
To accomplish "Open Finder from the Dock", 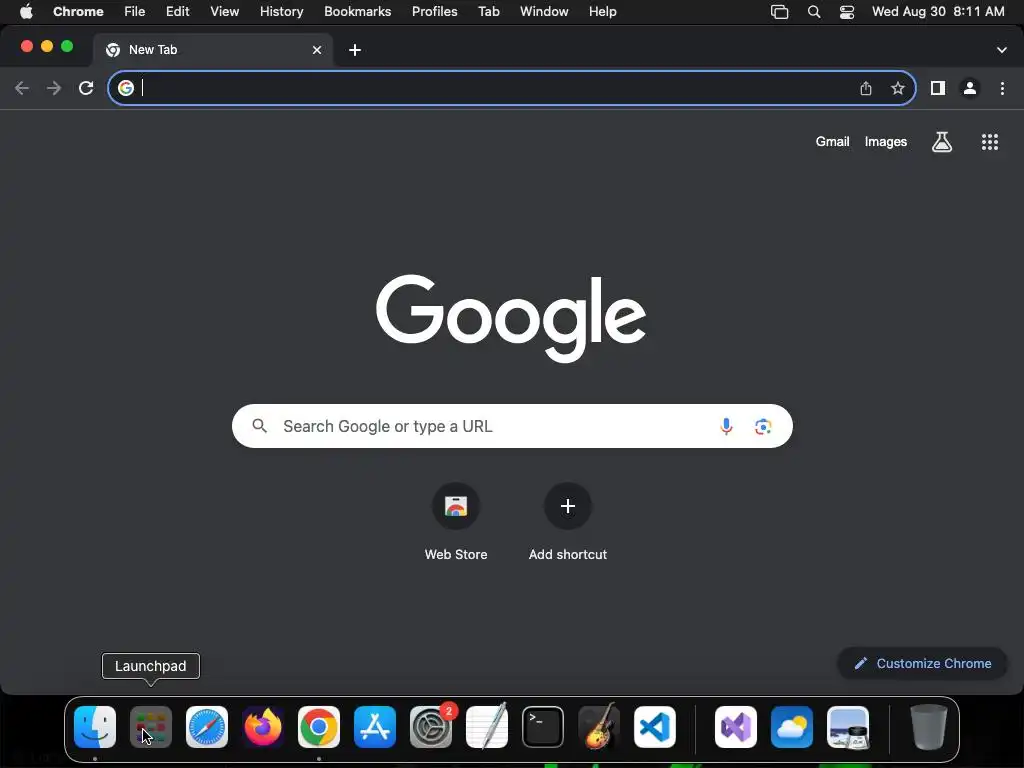I will [95, 727].
